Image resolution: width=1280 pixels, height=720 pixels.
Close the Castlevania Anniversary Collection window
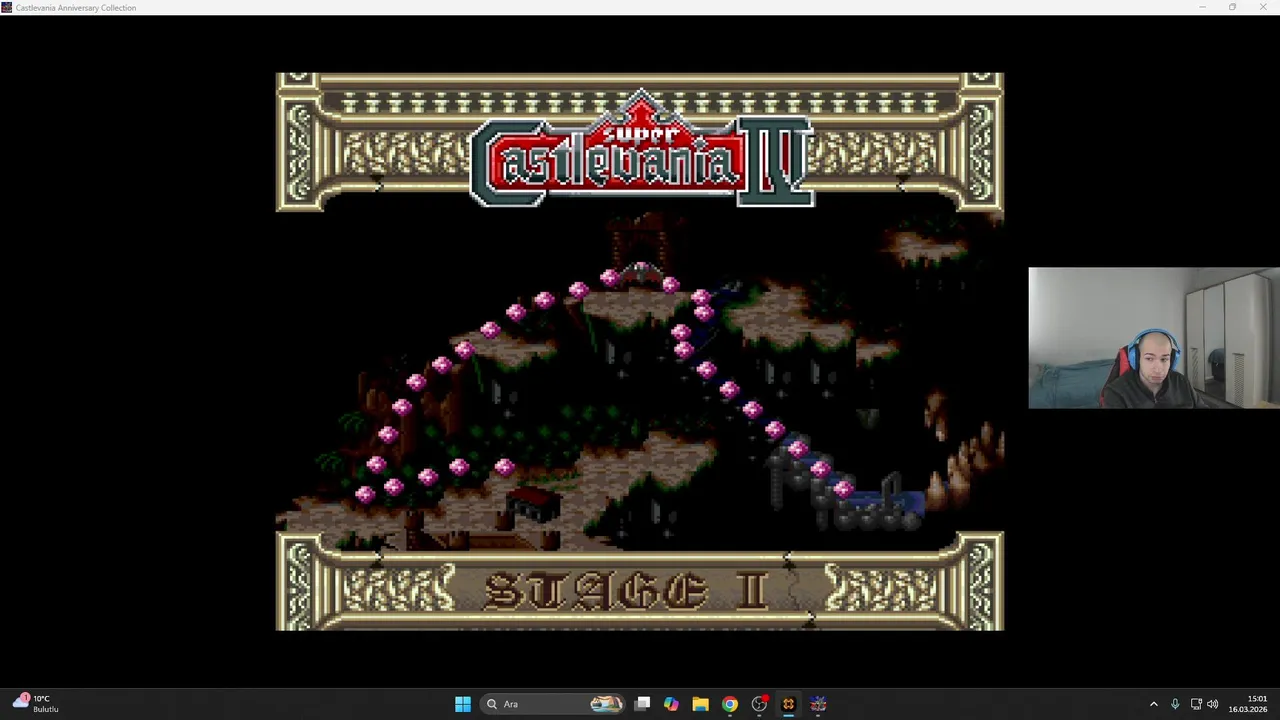click(1263, 7)
